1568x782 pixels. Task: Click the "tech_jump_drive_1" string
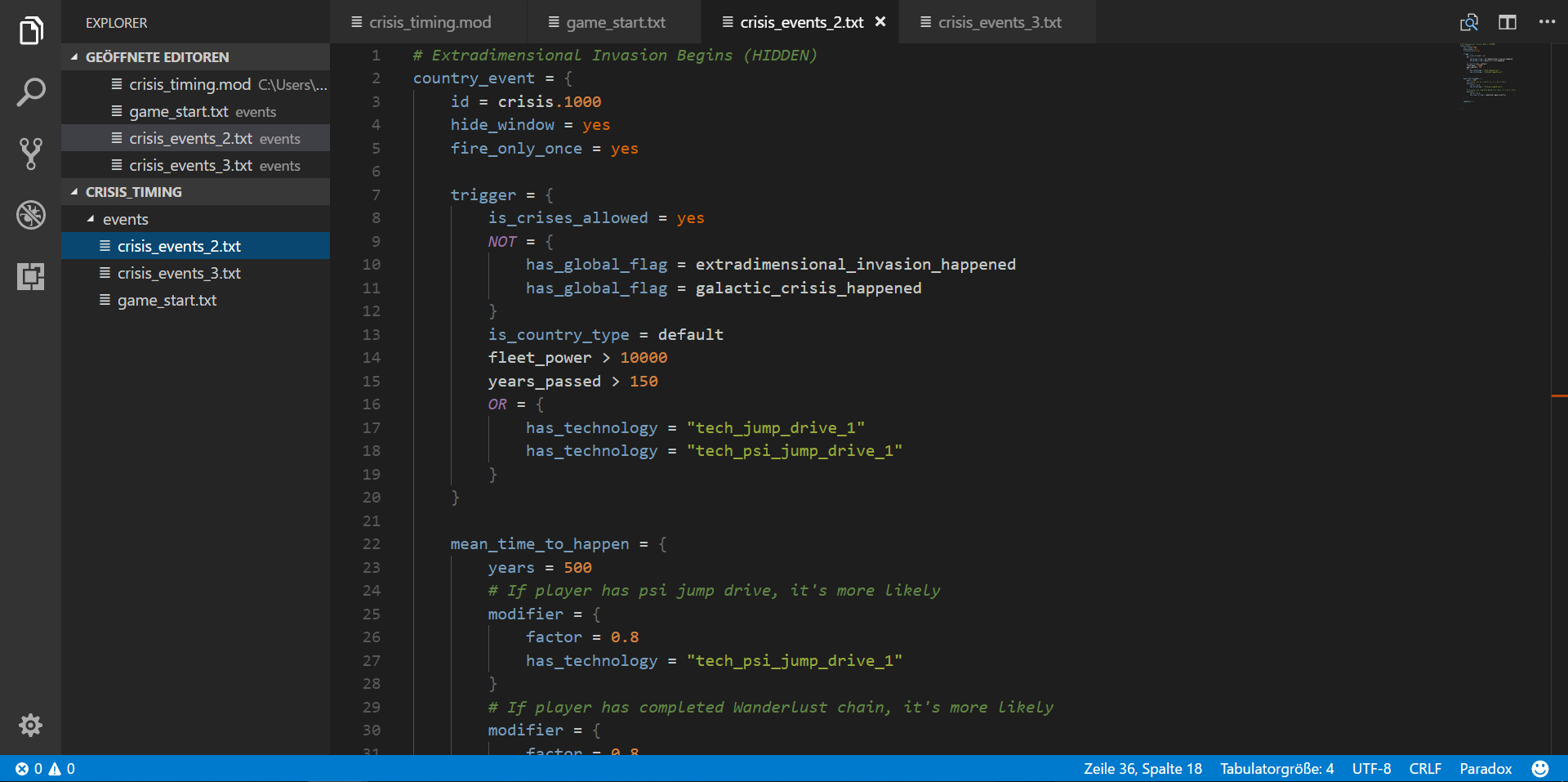(776, 427)
